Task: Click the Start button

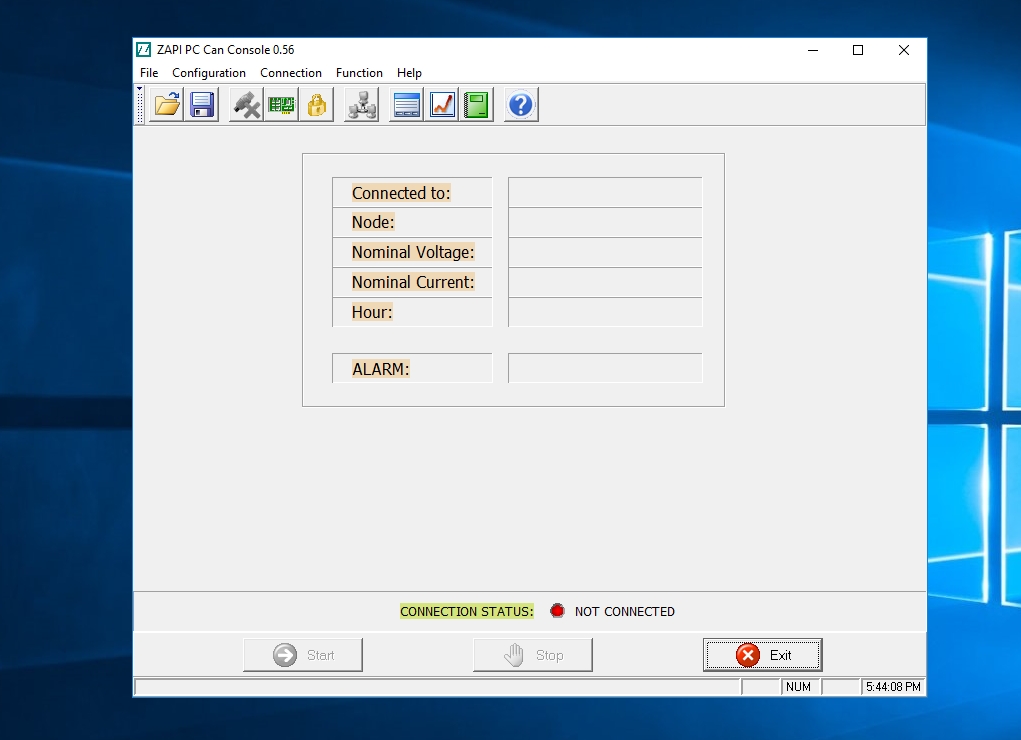Action: point(303,655)
